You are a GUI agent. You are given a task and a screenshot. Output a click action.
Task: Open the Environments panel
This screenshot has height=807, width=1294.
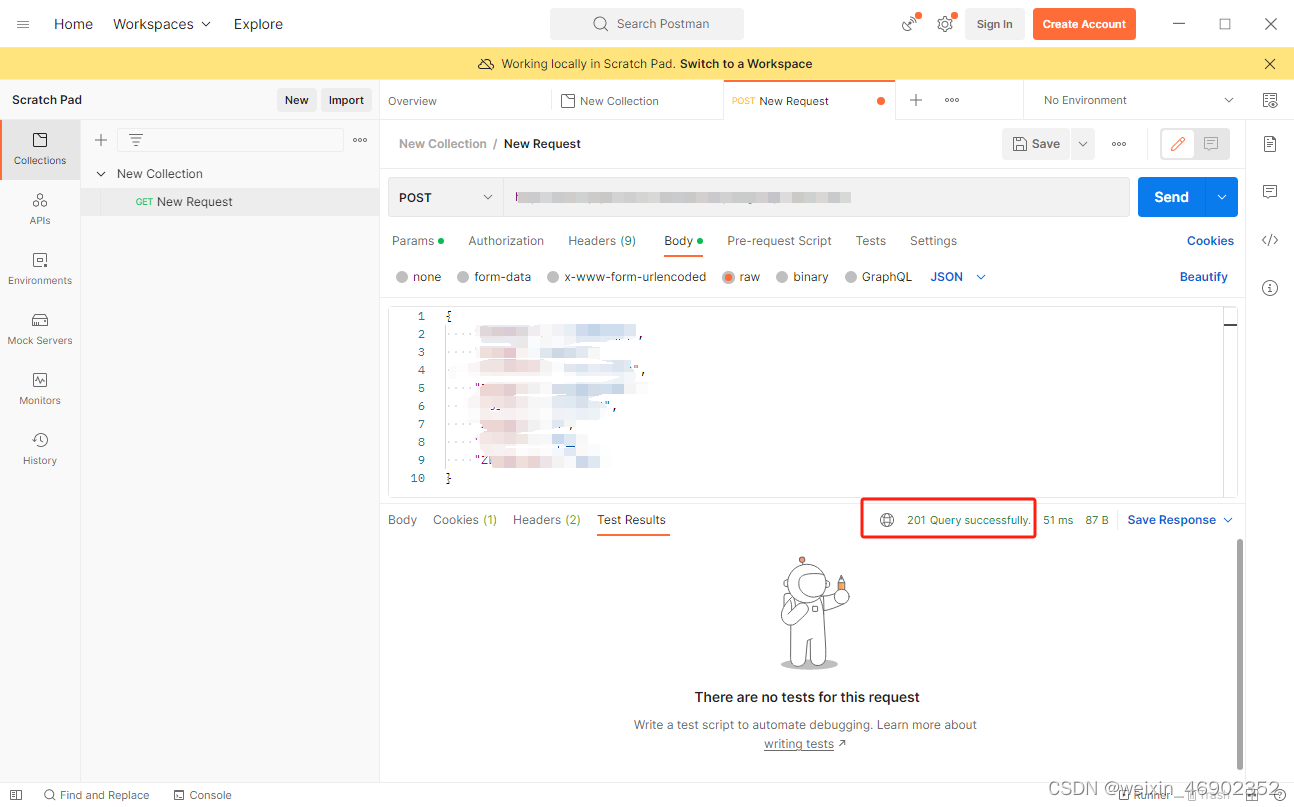pos(39,268)
